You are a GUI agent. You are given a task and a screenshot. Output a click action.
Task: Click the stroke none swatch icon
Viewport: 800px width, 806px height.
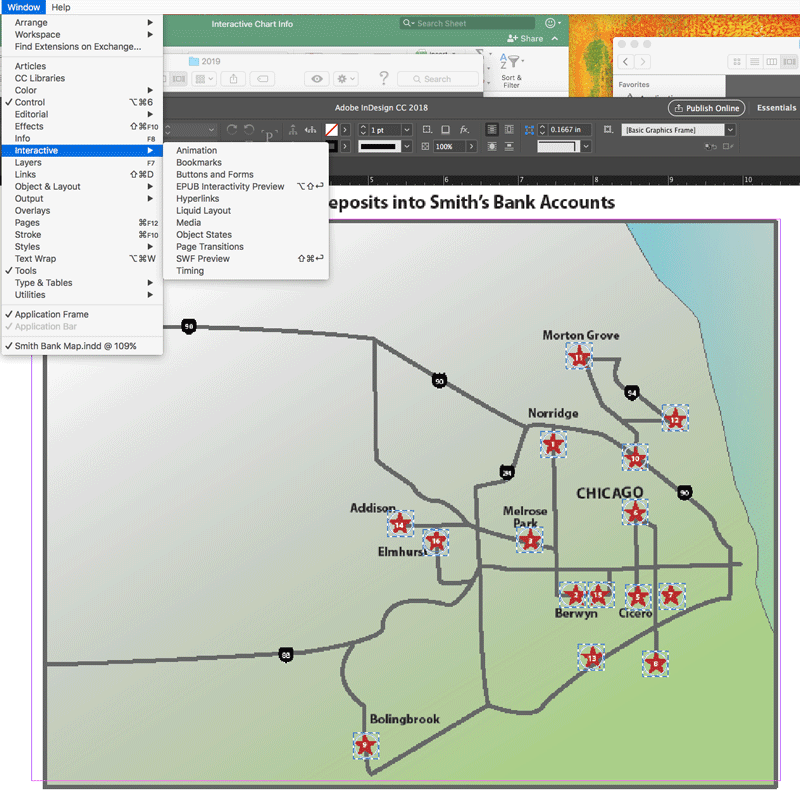pyautogui.click(x=331, y=130)
